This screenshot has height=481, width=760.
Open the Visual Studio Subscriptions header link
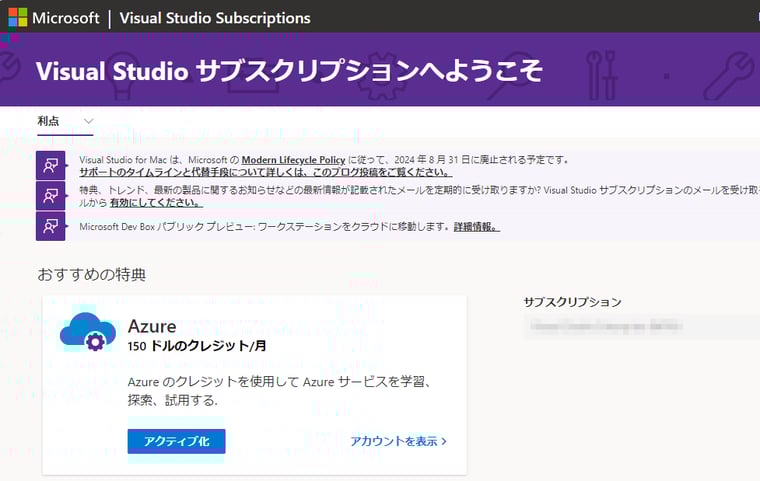click(x=215, y=18)
